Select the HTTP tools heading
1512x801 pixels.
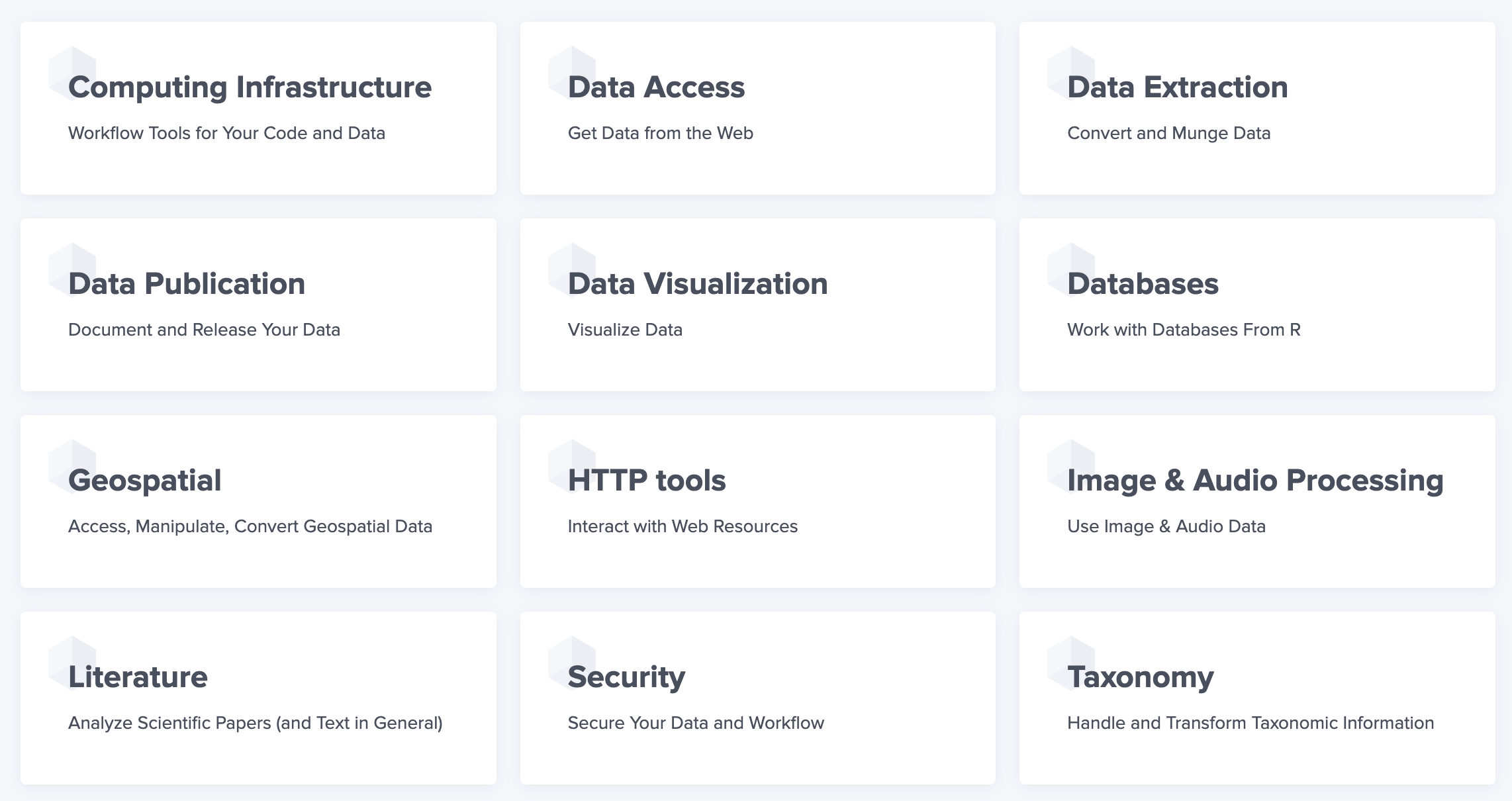point(647,481)
